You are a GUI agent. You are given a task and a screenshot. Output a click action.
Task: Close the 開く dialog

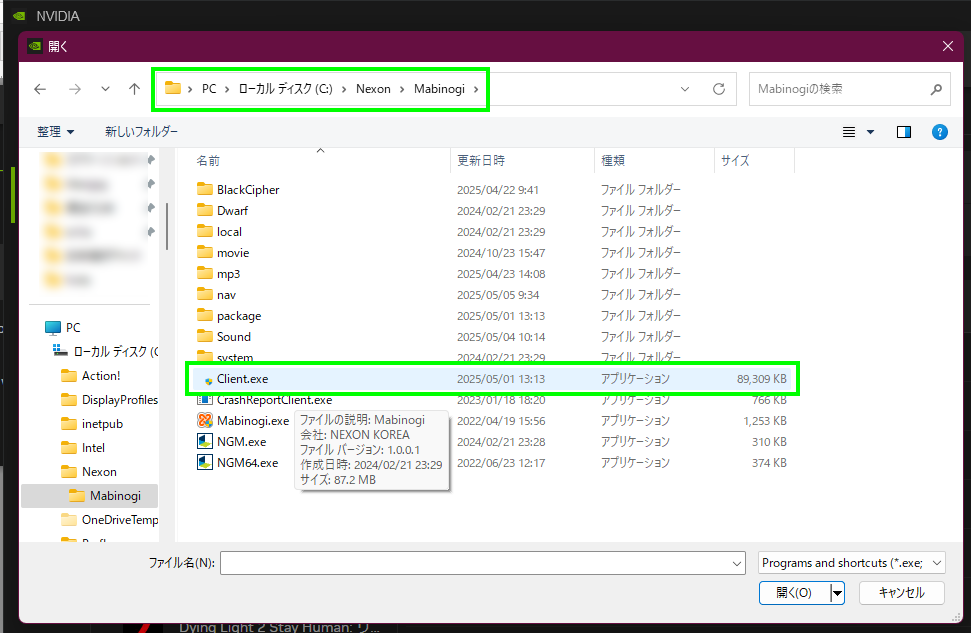[947, 46]
